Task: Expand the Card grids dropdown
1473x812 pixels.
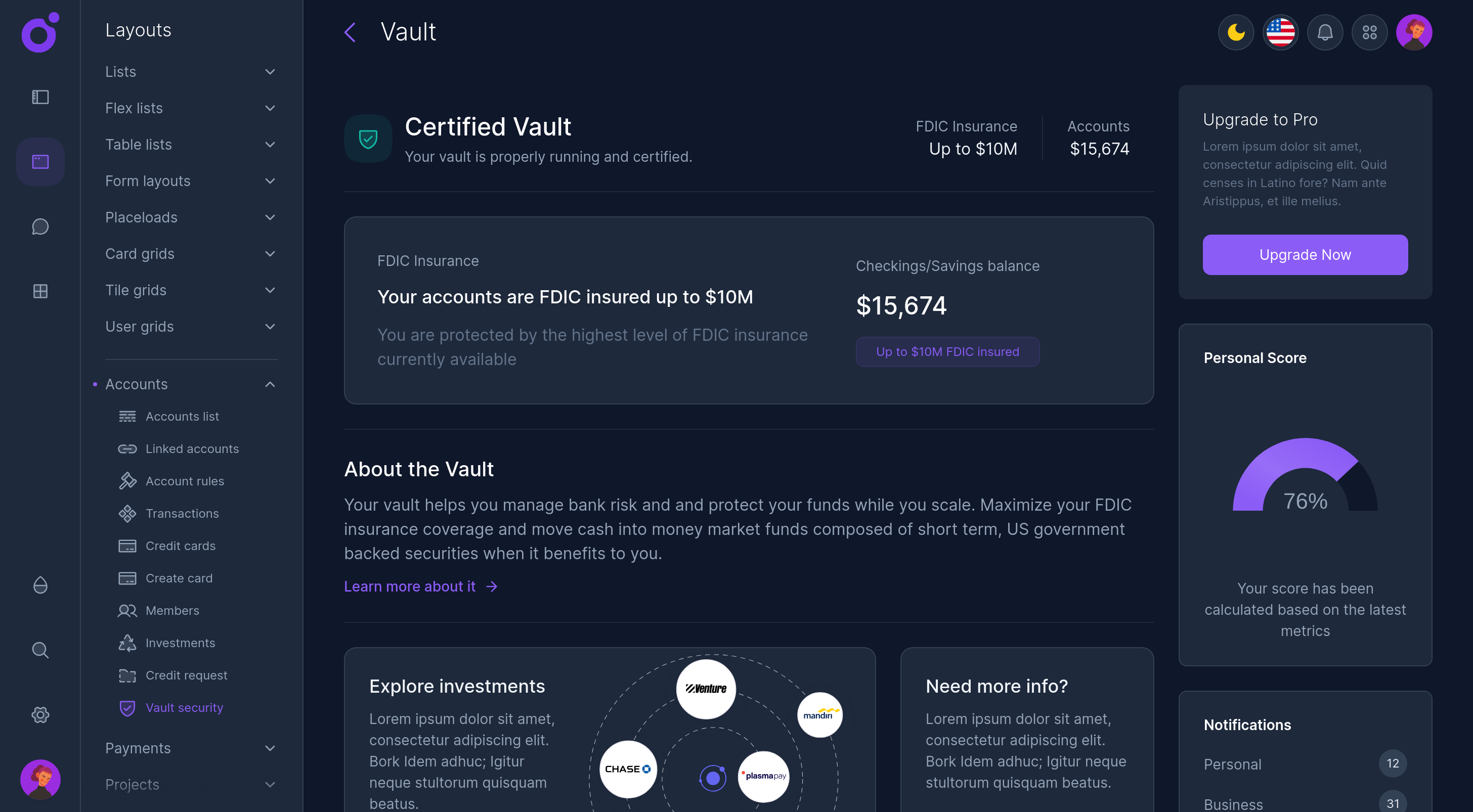Action: 270,254
